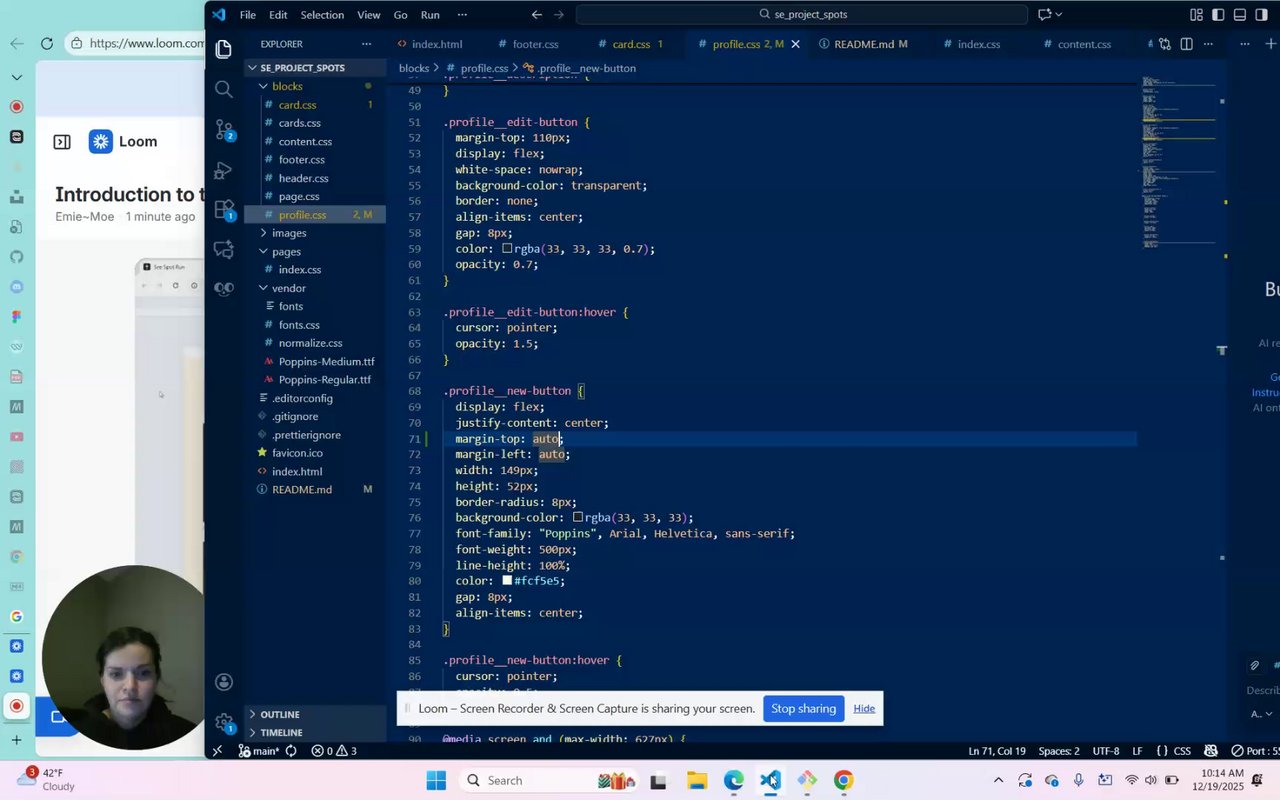Open Google Chrome from the taskbar
1280x800 pixels.
tap(843, 781)
